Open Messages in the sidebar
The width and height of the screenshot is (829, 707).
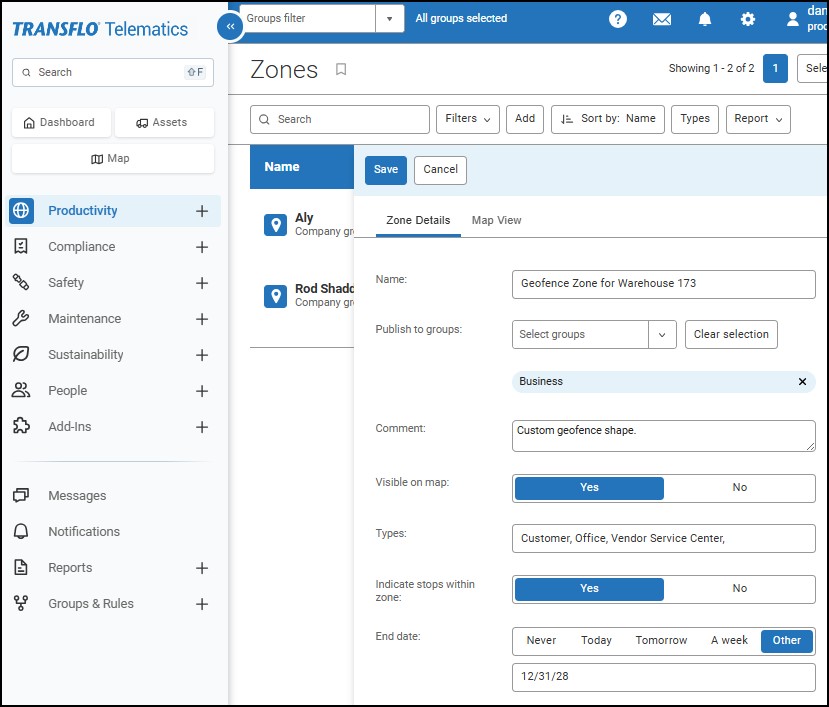pyautogui.click(x=77, y=496)
